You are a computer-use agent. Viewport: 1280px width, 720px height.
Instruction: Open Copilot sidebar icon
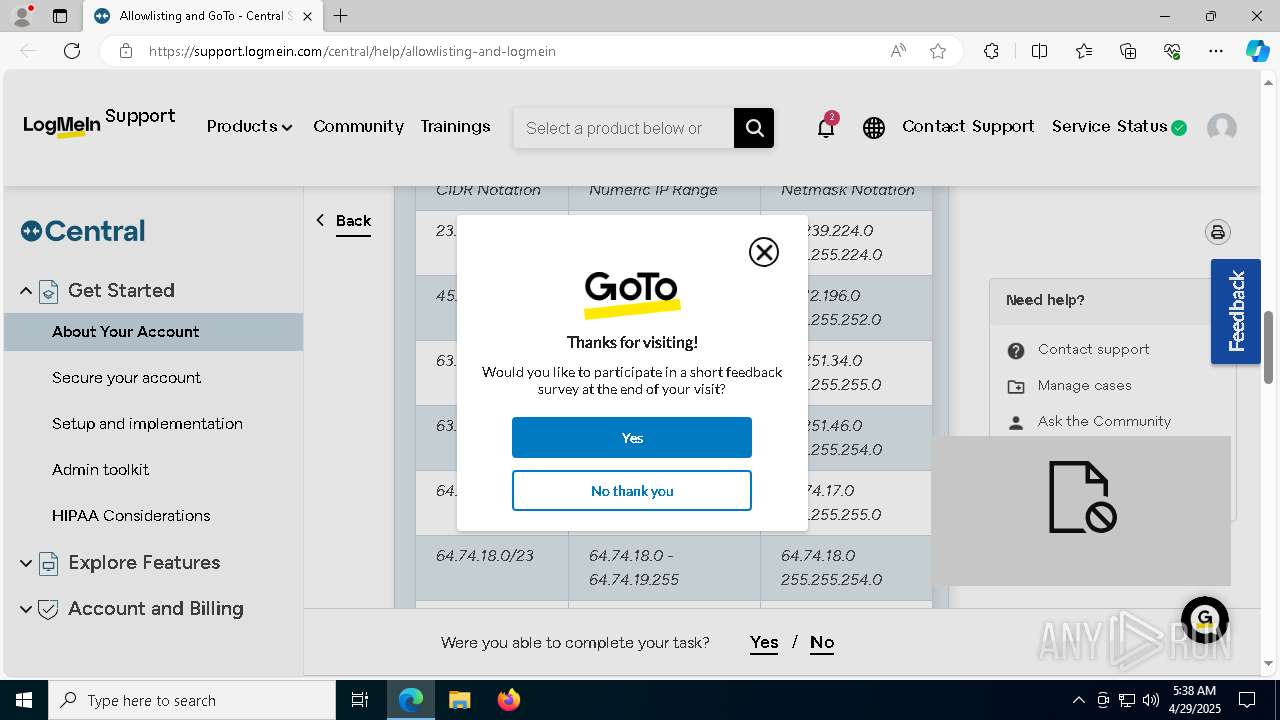click(1257, 51)
